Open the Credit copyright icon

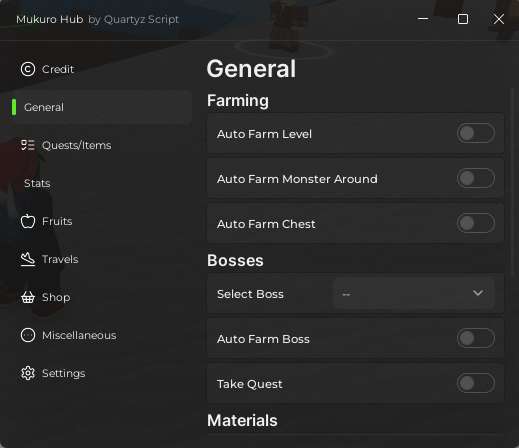(x=28, y=69)
